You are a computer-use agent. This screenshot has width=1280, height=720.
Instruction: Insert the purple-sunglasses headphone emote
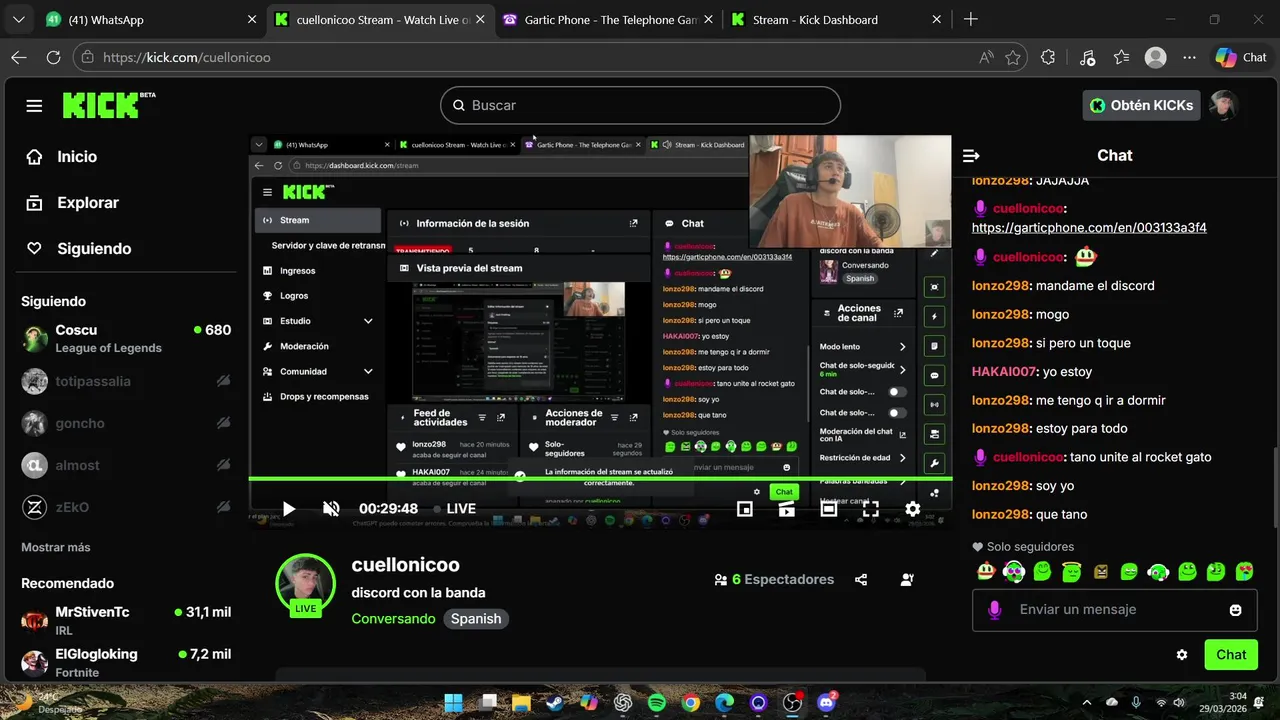click(1014, 572)
